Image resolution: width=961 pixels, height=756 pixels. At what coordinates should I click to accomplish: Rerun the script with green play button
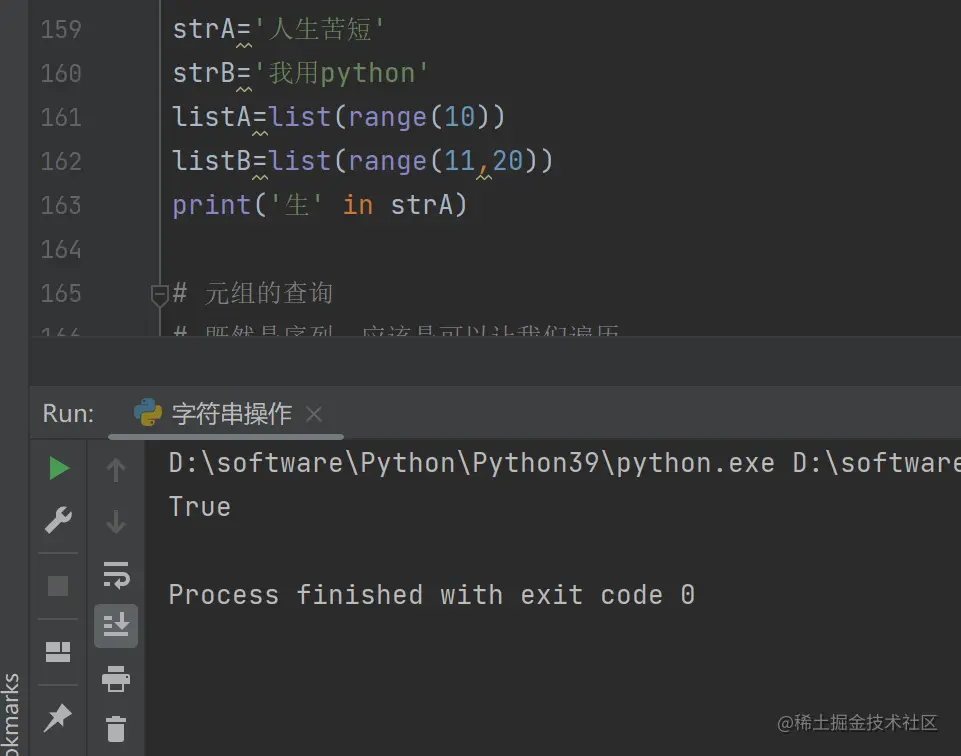58,468
